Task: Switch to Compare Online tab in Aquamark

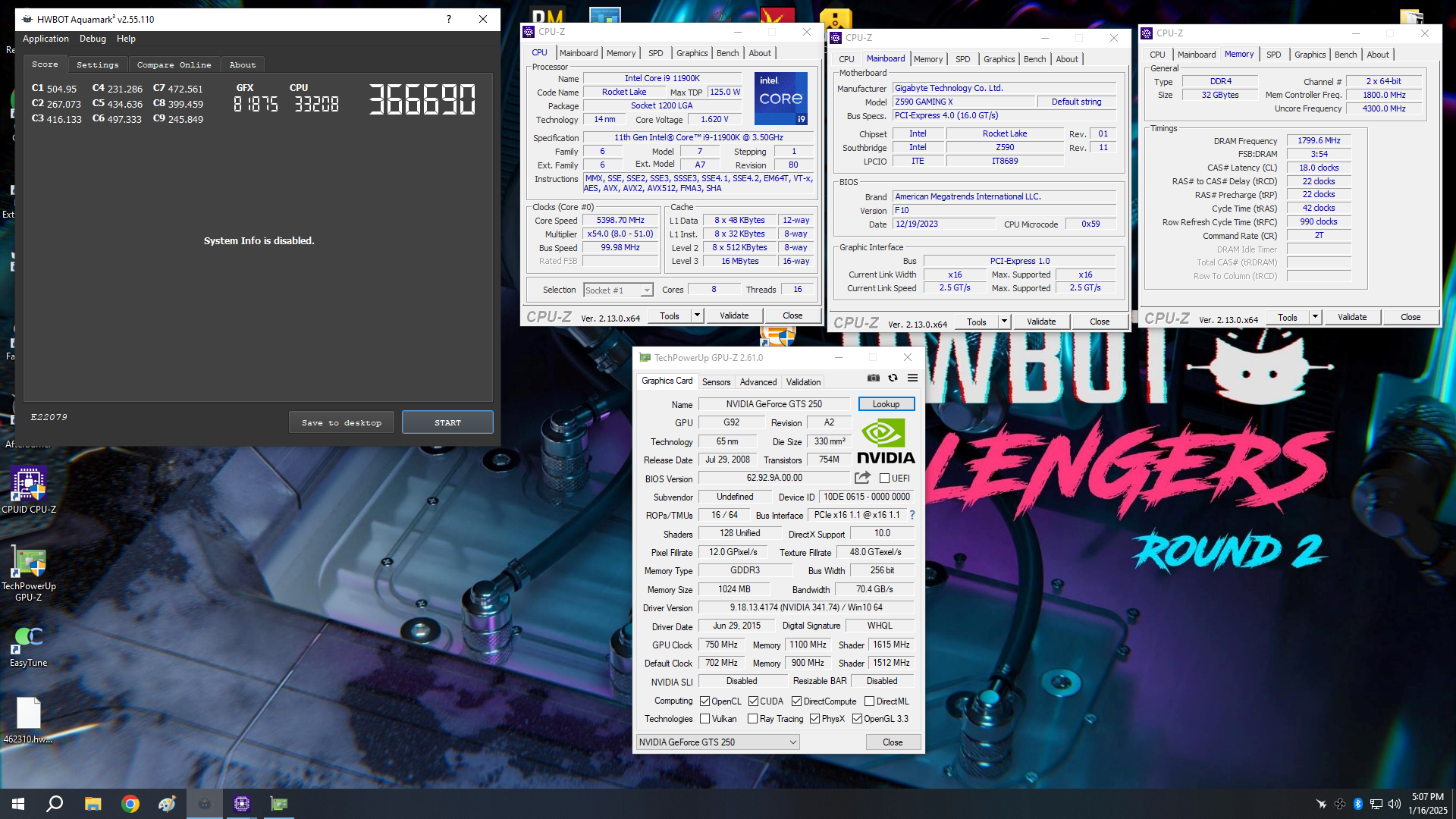Action: pyautogui.click(x=174, y=65)
